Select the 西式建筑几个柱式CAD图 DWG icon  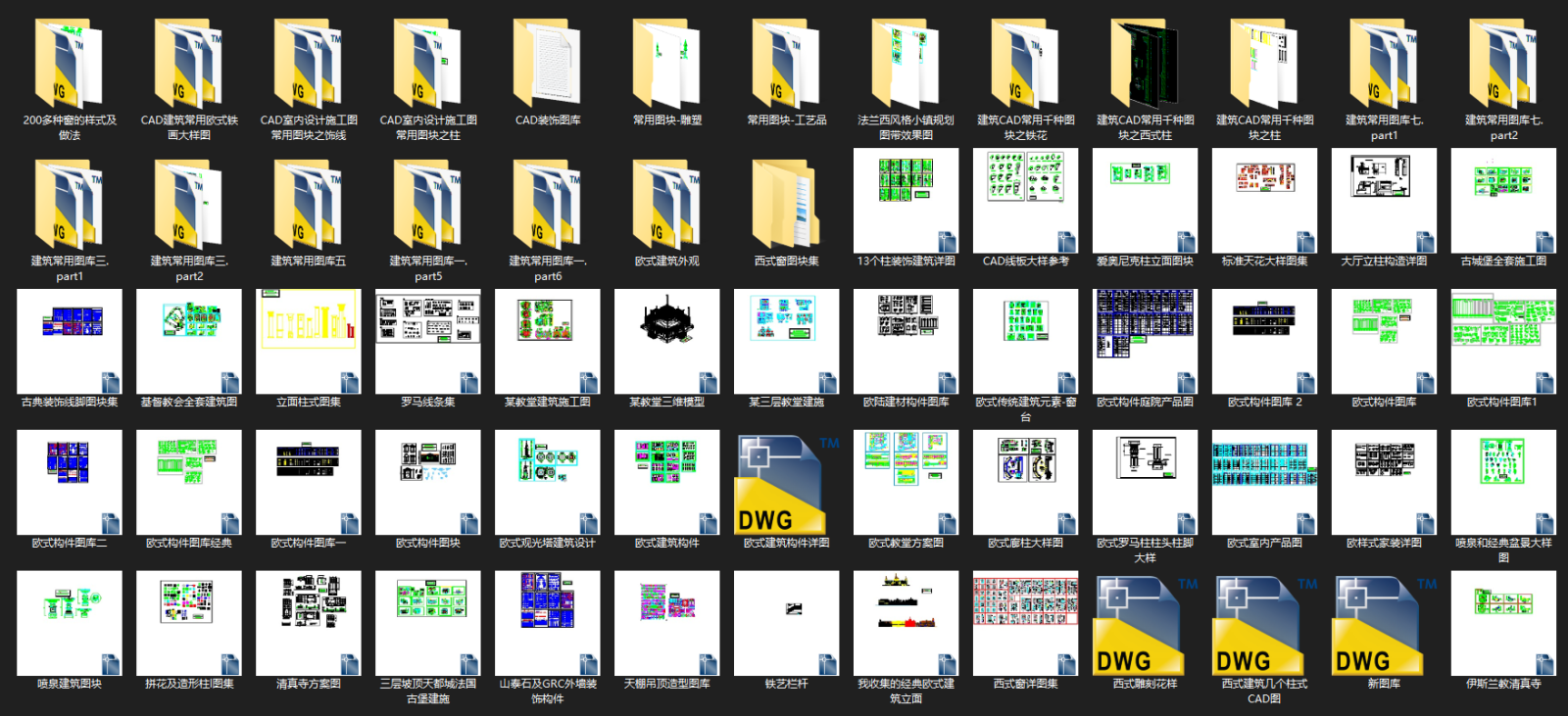click(1264, 624)
